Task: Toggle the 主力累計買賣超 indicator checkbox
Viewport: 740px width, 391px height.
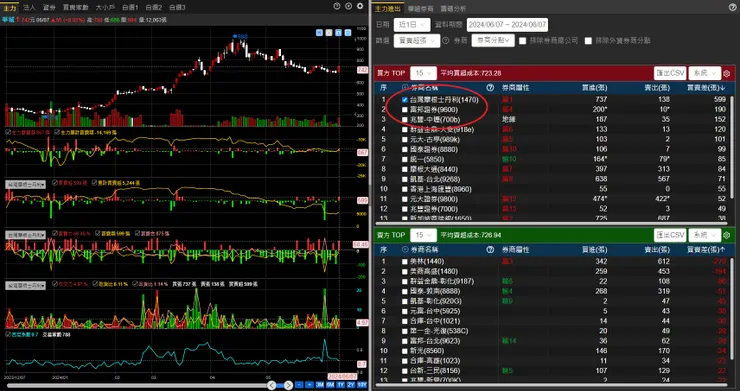Action: point(57,133)
